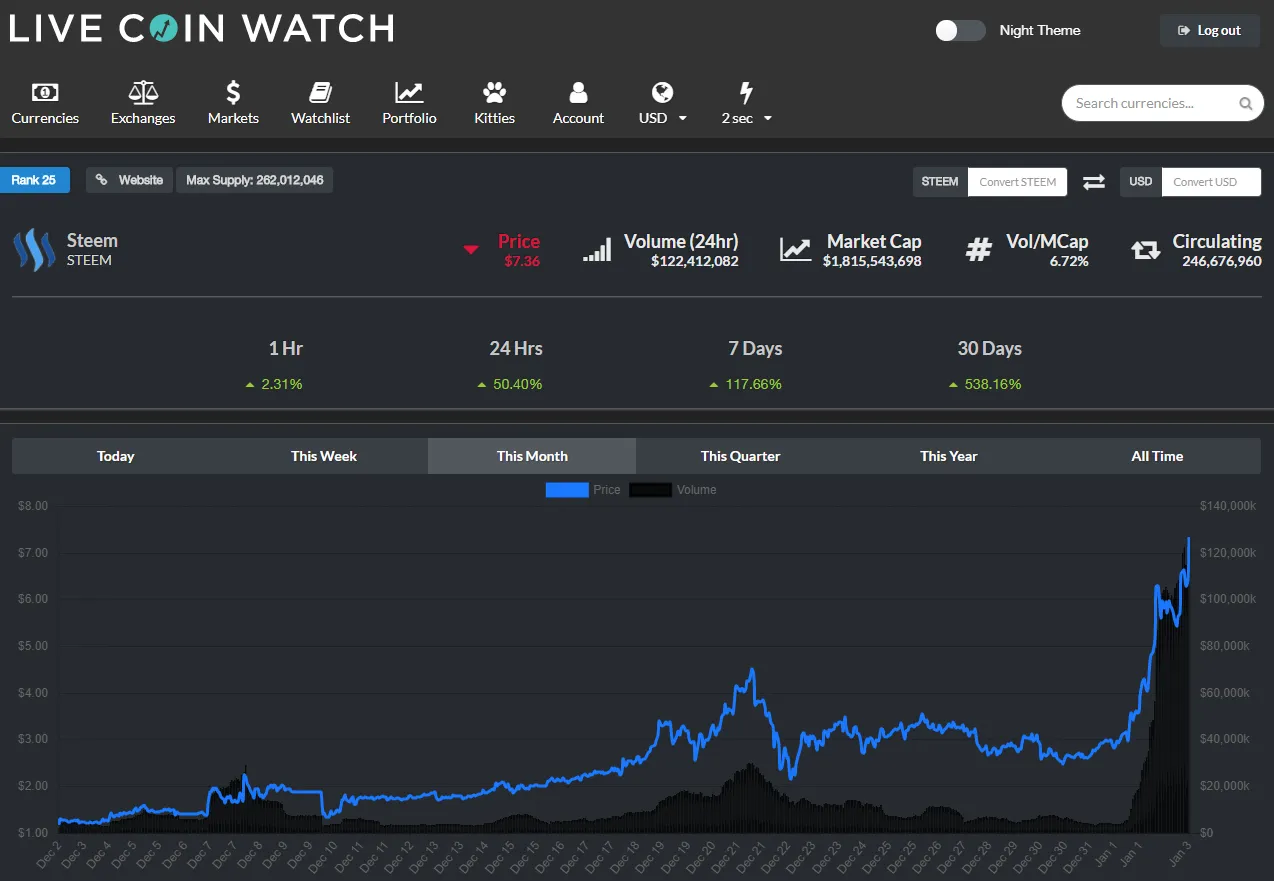Click the globe currency icon
The image size is (1274, 881).
[662, 93]
